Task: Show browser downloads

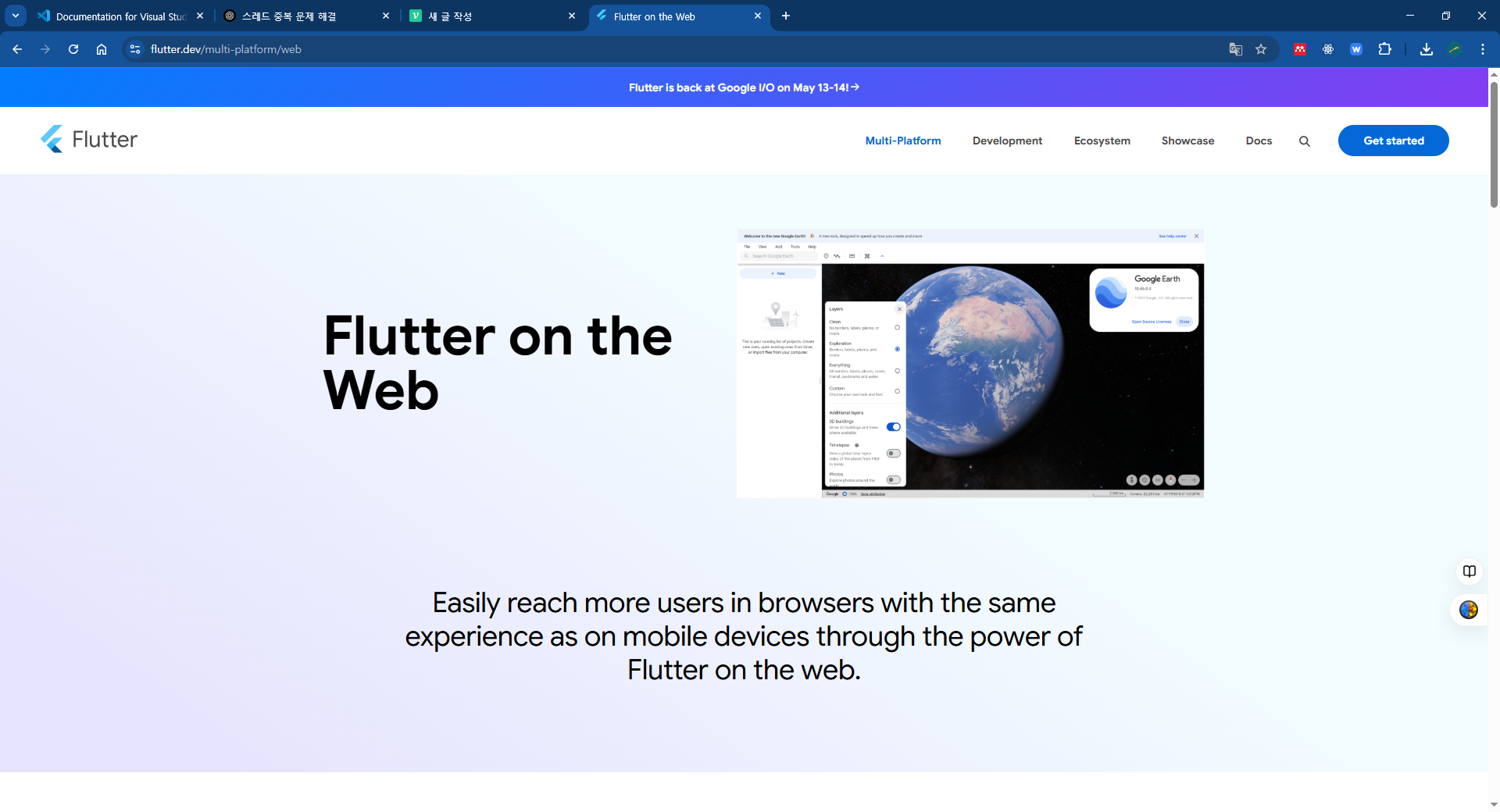Action: coord(1427,49)
